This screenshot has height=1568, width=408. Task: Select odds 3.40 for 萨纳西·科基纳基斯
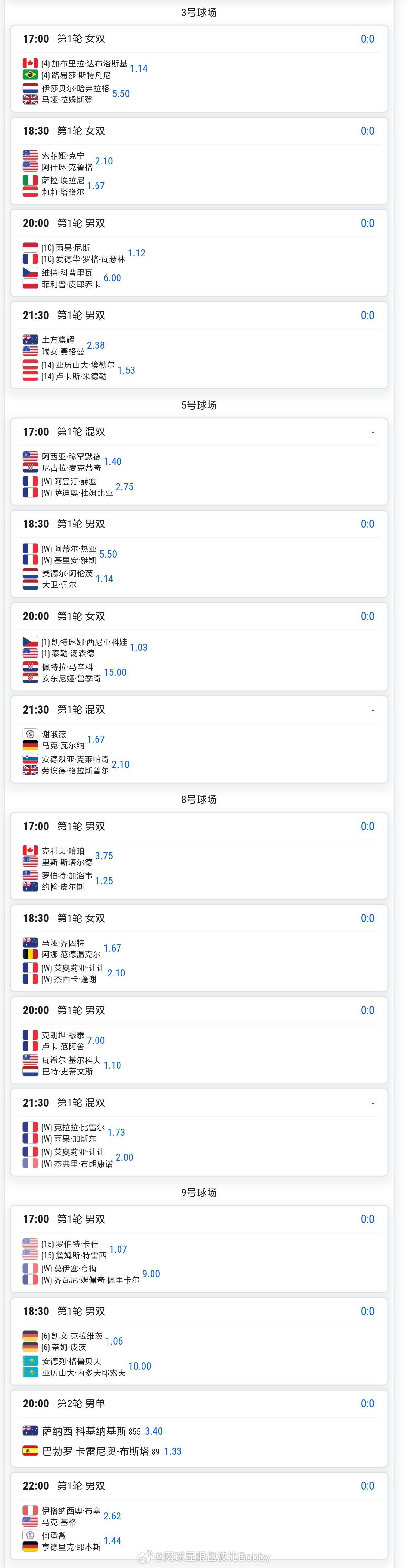153,1431
